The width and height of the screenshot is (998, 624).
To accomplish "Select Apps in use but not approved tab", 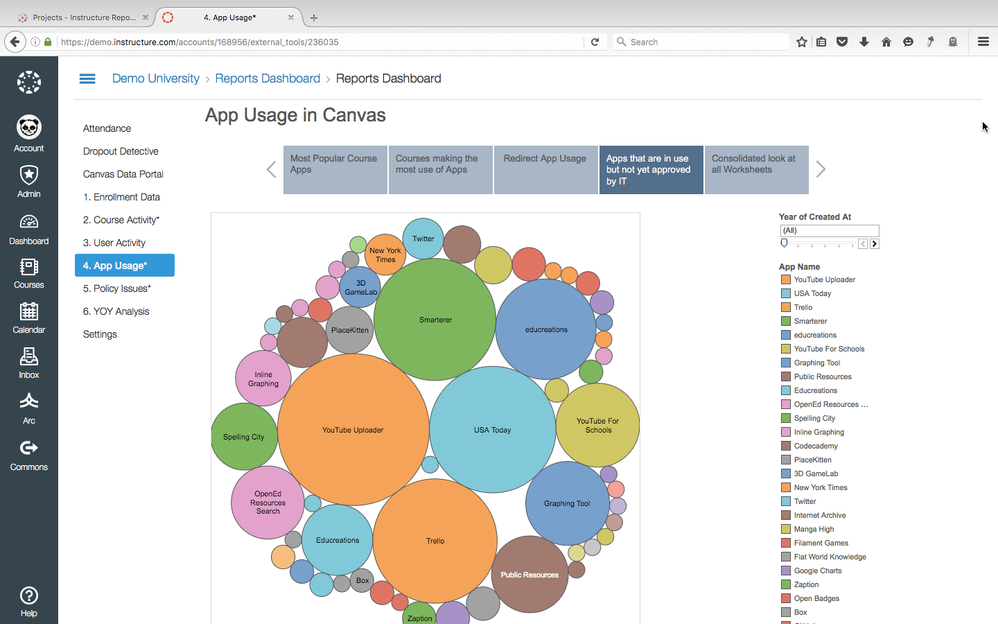I will click(x=651, y=170).
